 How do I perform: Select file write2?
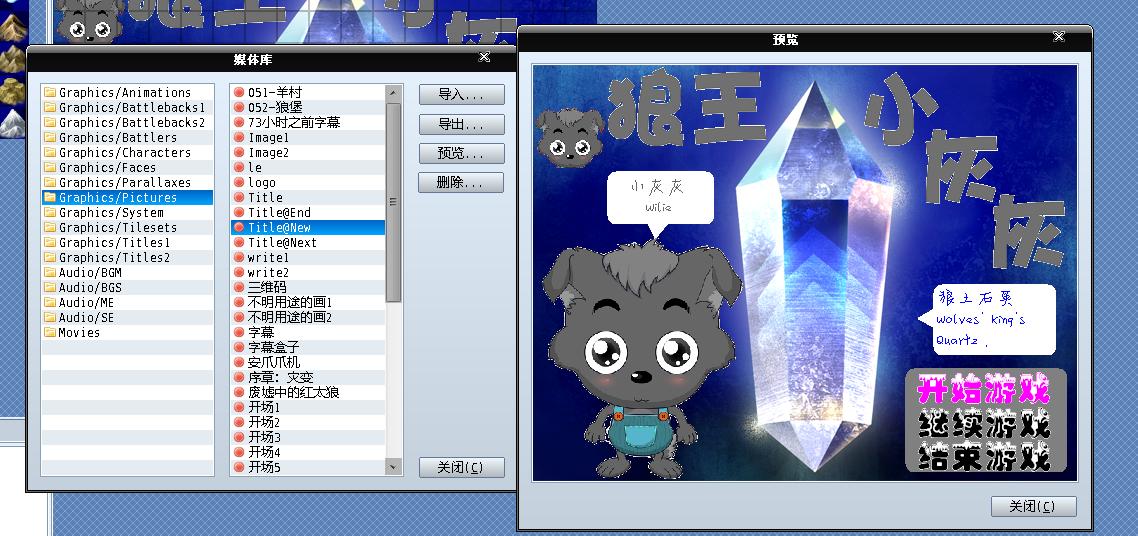308,272
